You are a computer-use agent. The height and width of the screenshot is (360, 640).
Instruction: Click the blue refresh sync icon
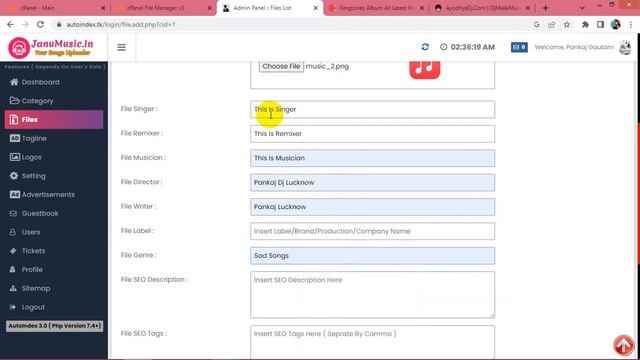click(x=425, y=47)
